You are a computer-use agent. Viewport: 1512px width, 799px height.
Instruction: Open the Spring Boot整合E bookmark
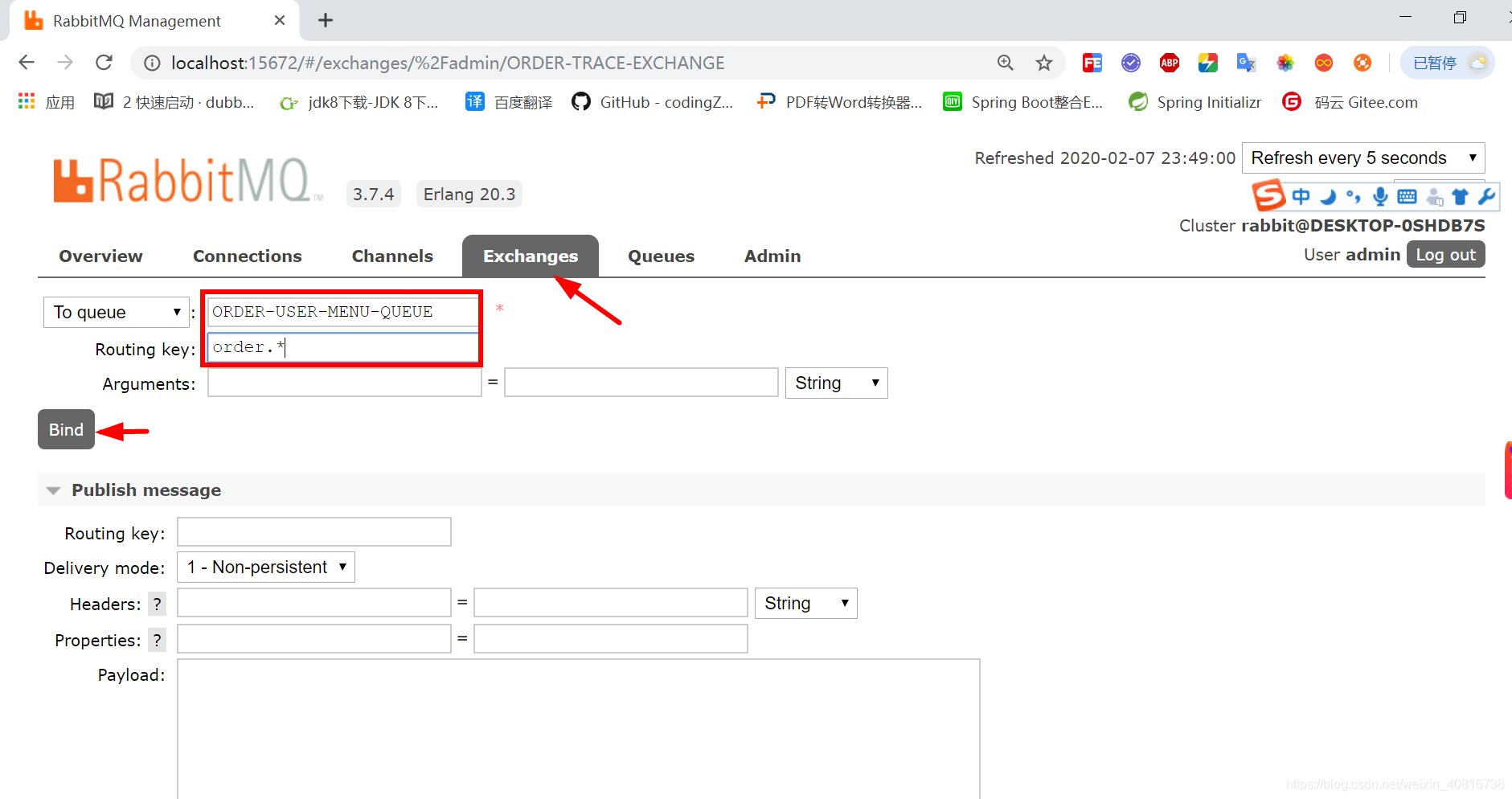1023,102
